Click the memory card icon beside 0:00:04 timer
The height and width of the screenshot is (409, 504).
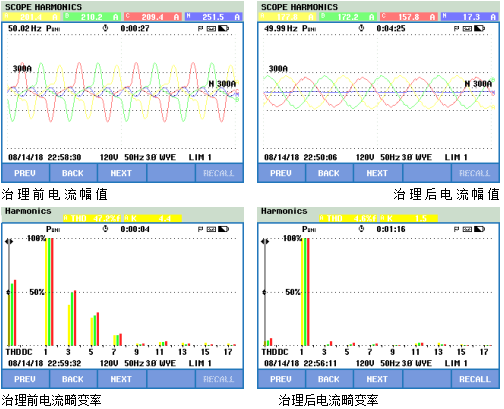coord(211,229)
